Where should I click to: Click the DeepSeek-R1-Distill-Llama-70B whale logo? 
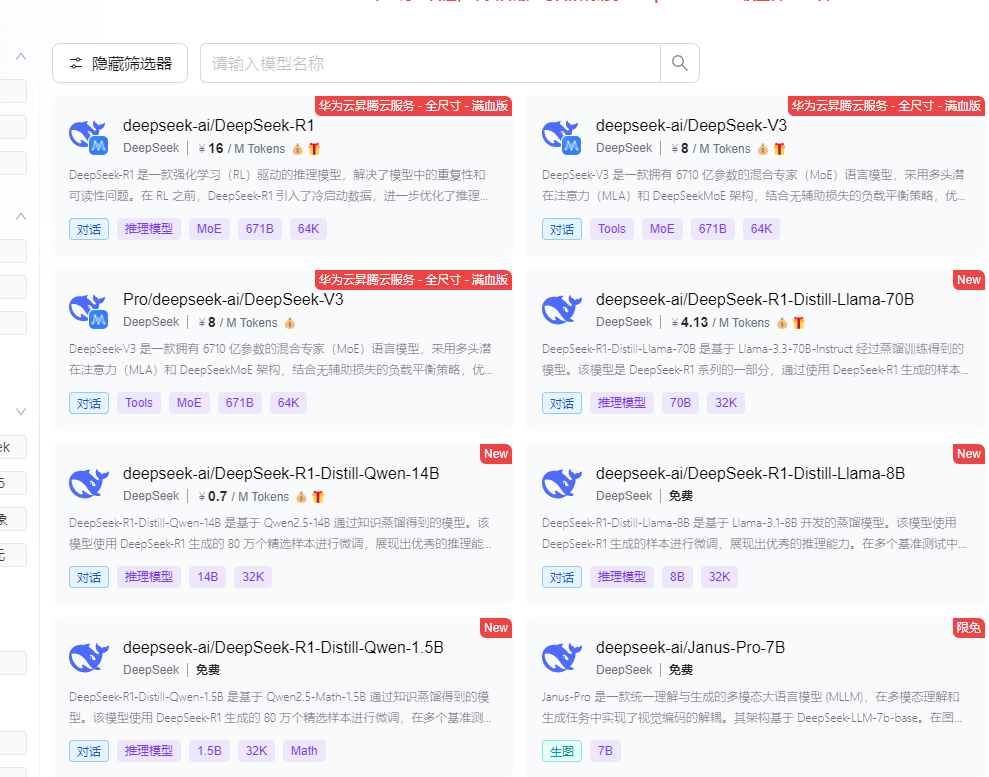click(x=561, y=310)
